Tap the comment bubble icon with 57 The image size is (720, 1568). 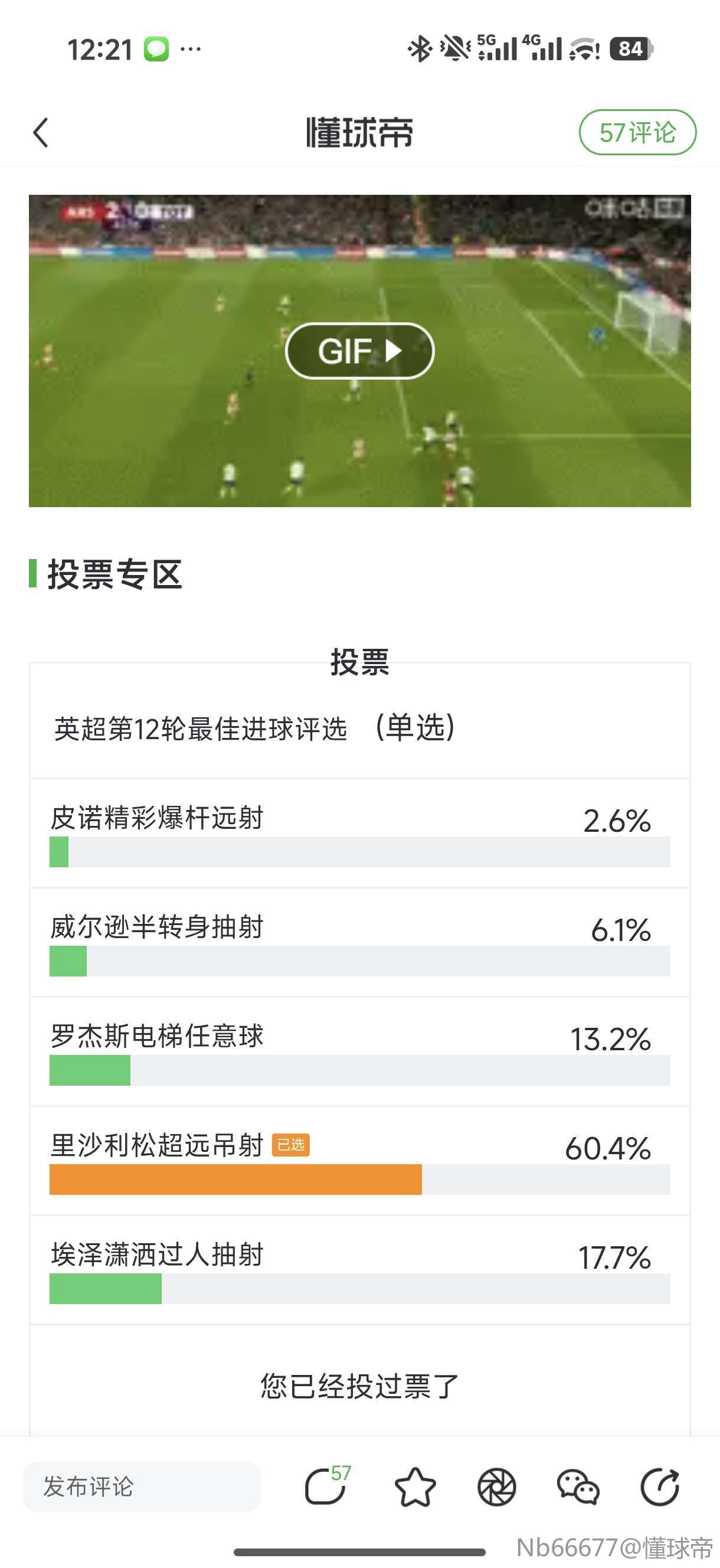pos(326,1487)
